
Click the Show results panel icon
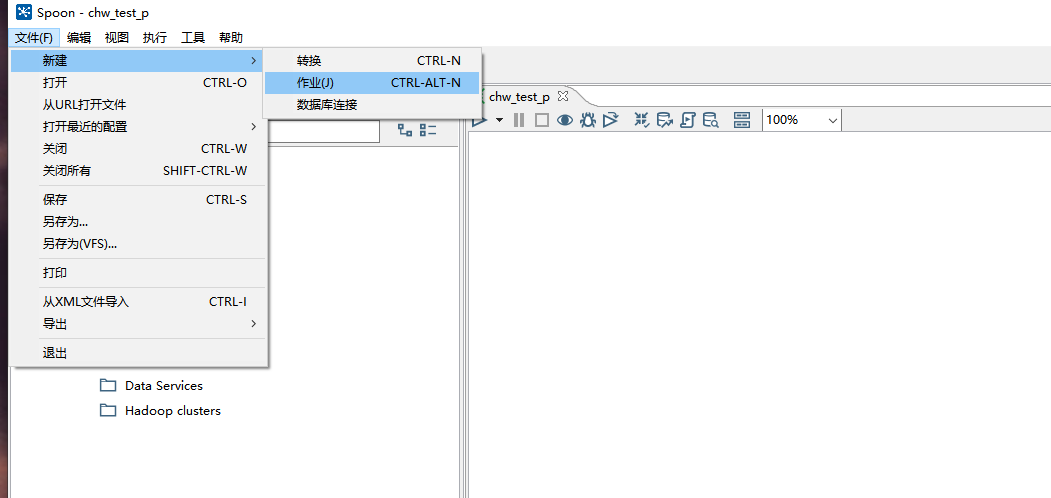(x=741, y=120)
